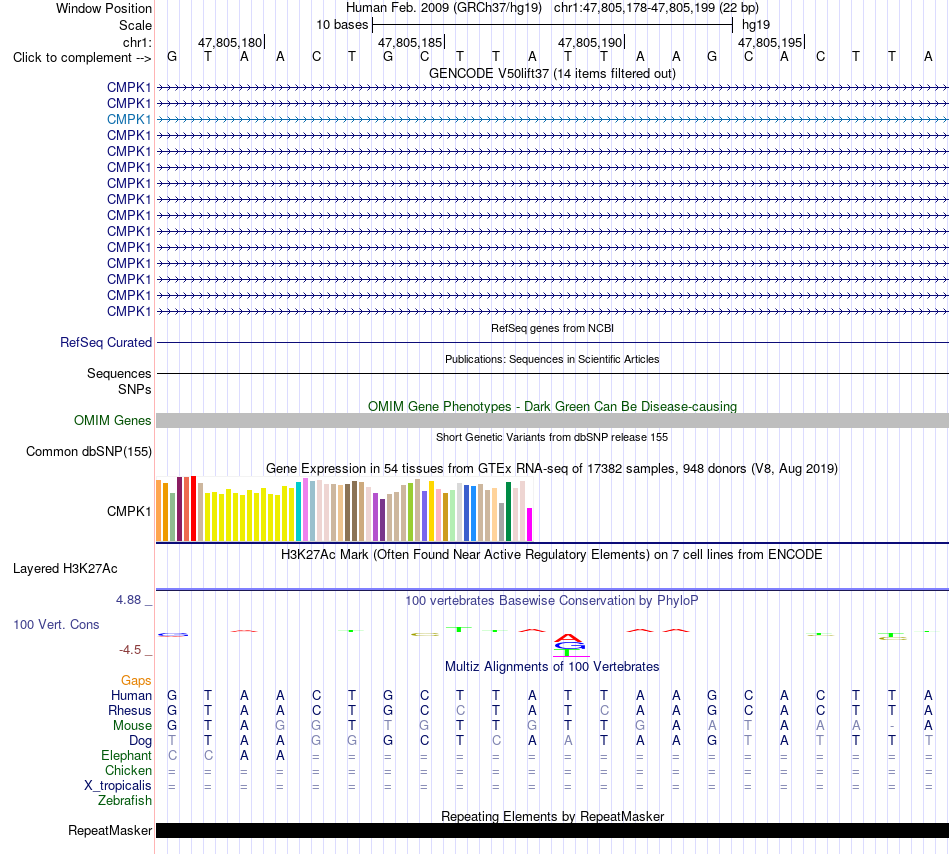The width and height of the screenshot is (950, 854).
Task: Select the RepeatMasker track label
Action: click(x=110, y=830)
